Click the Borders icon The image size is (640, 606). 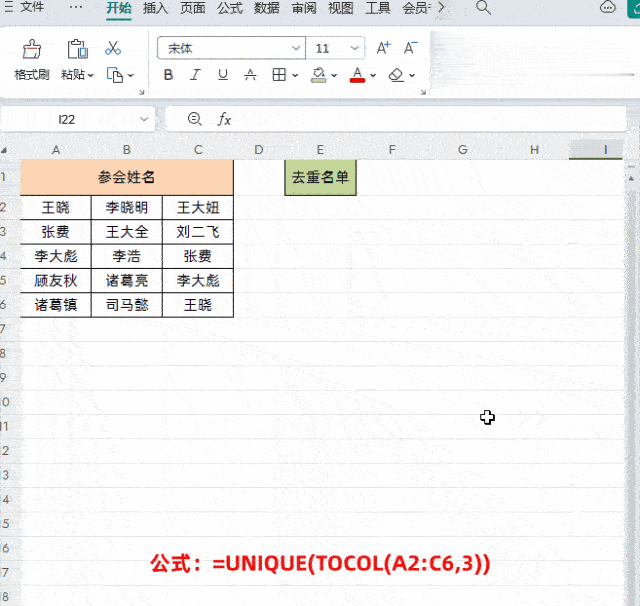click(279, 75)
